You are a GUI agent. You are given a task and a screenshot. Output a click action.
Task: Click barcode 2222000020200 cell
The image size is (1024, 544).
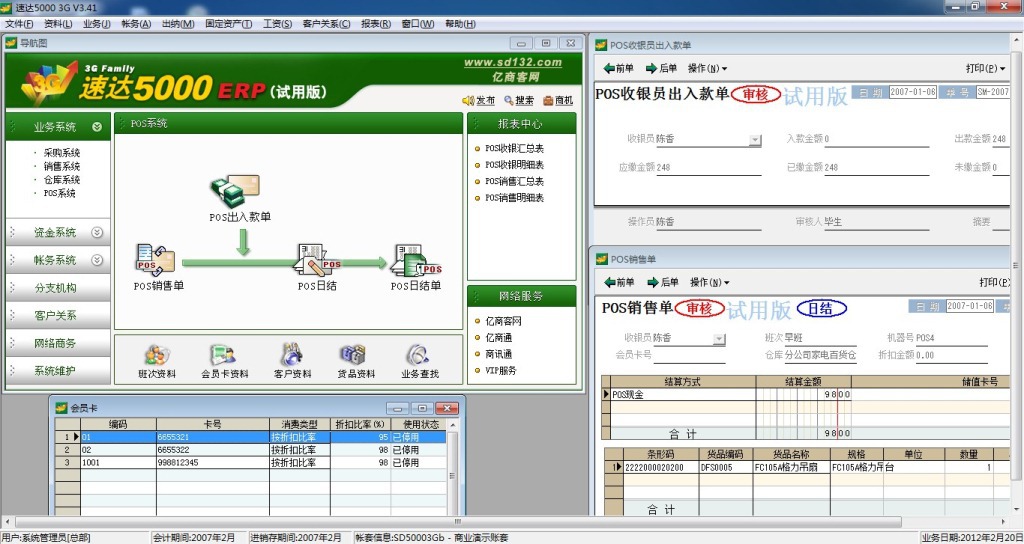pyautogui.click(x=661, y=468)
